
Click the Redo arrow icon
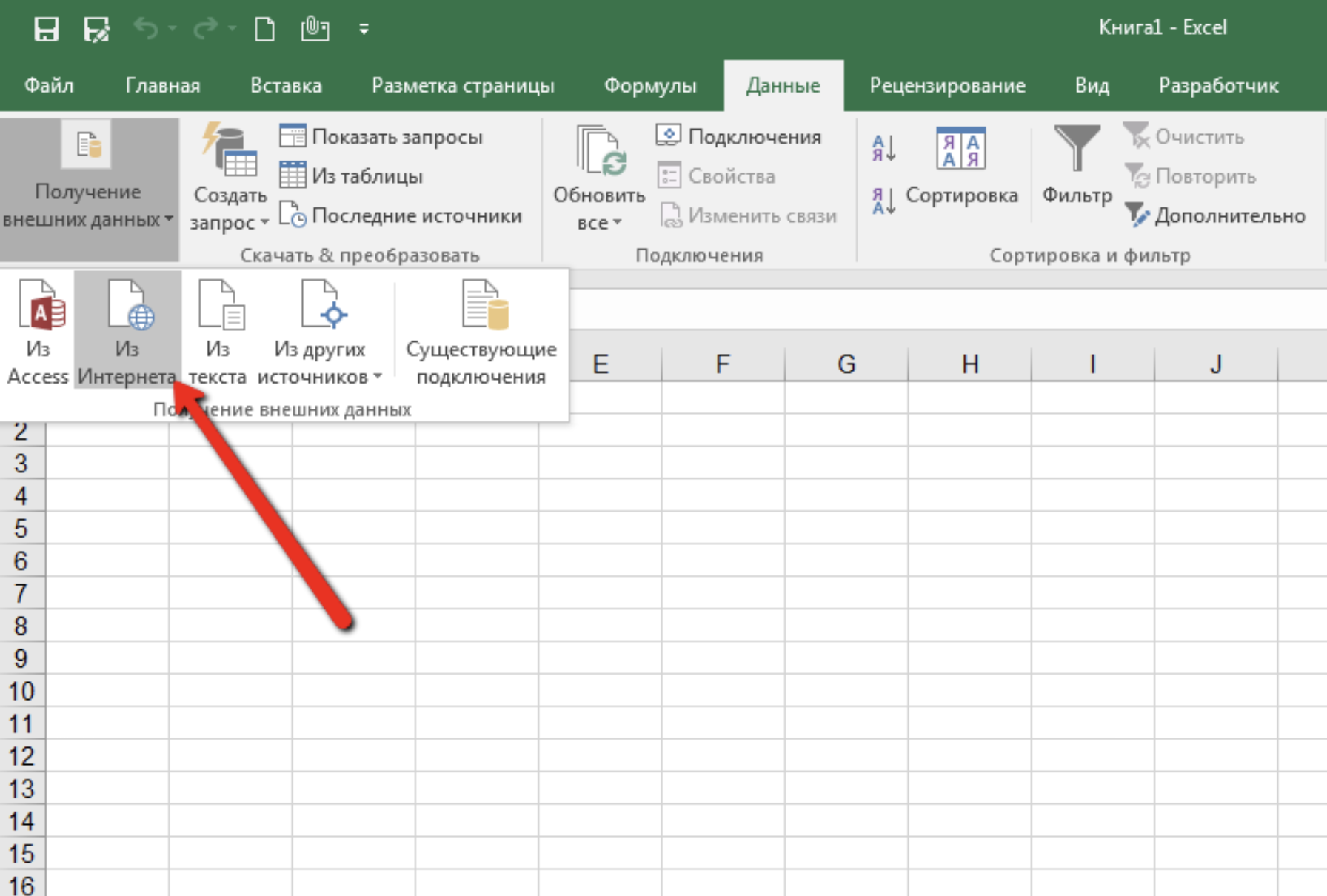point(205,29)
